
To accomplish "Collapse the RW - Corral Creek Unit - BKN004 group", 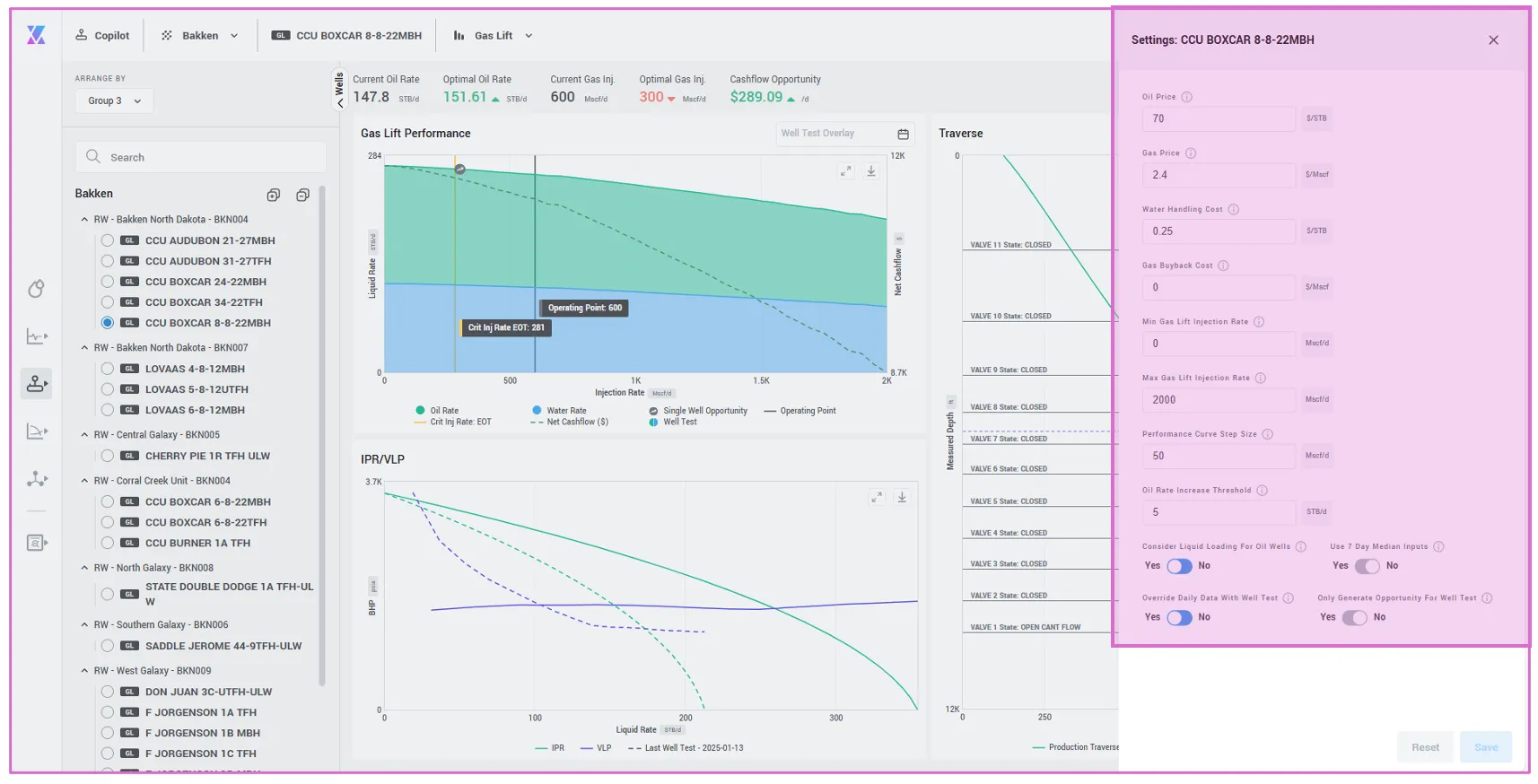I will click(84, 481).
